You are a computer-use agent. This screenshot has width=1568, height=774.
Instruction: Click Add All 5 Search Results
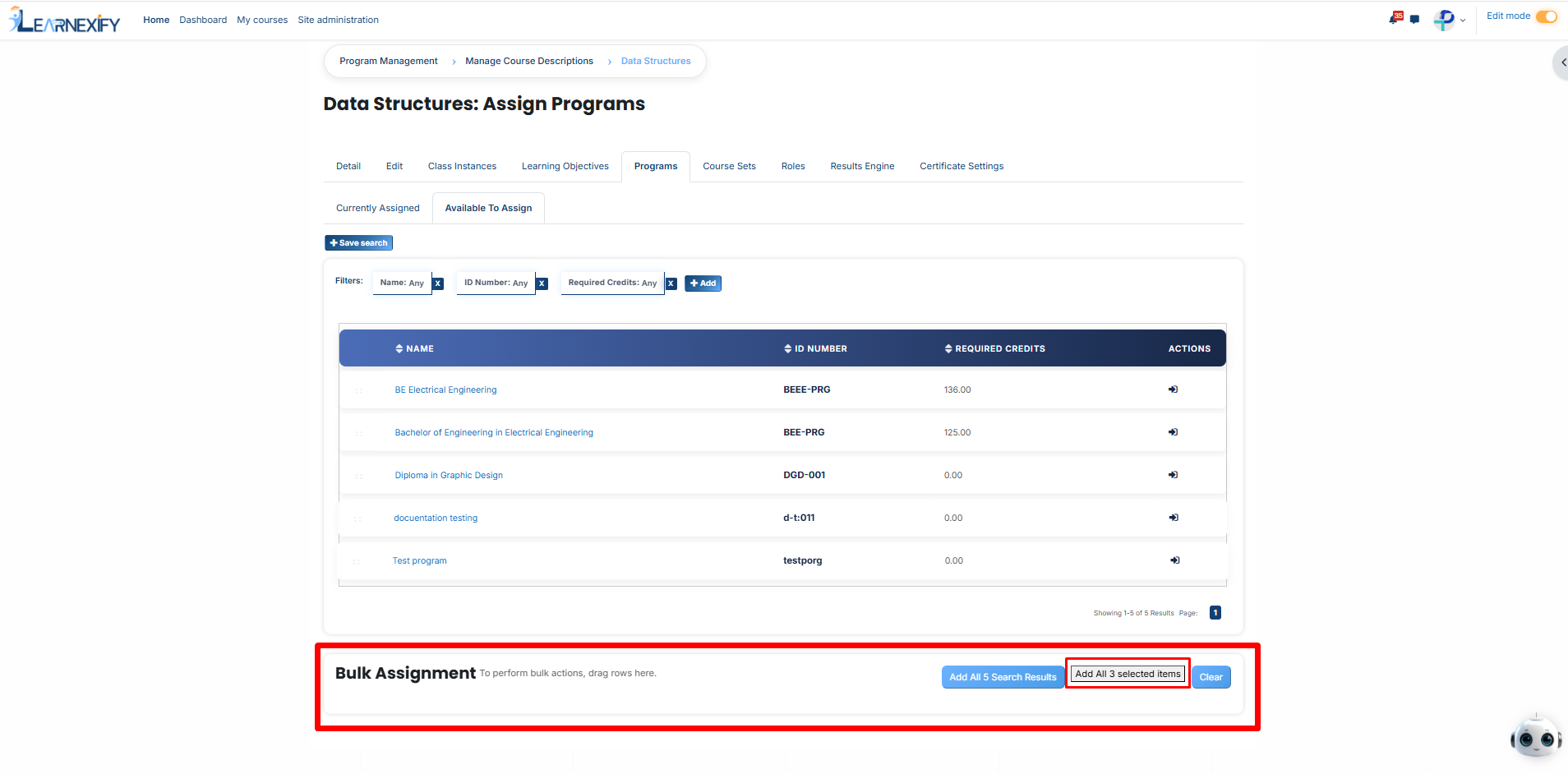[1003, 677]
